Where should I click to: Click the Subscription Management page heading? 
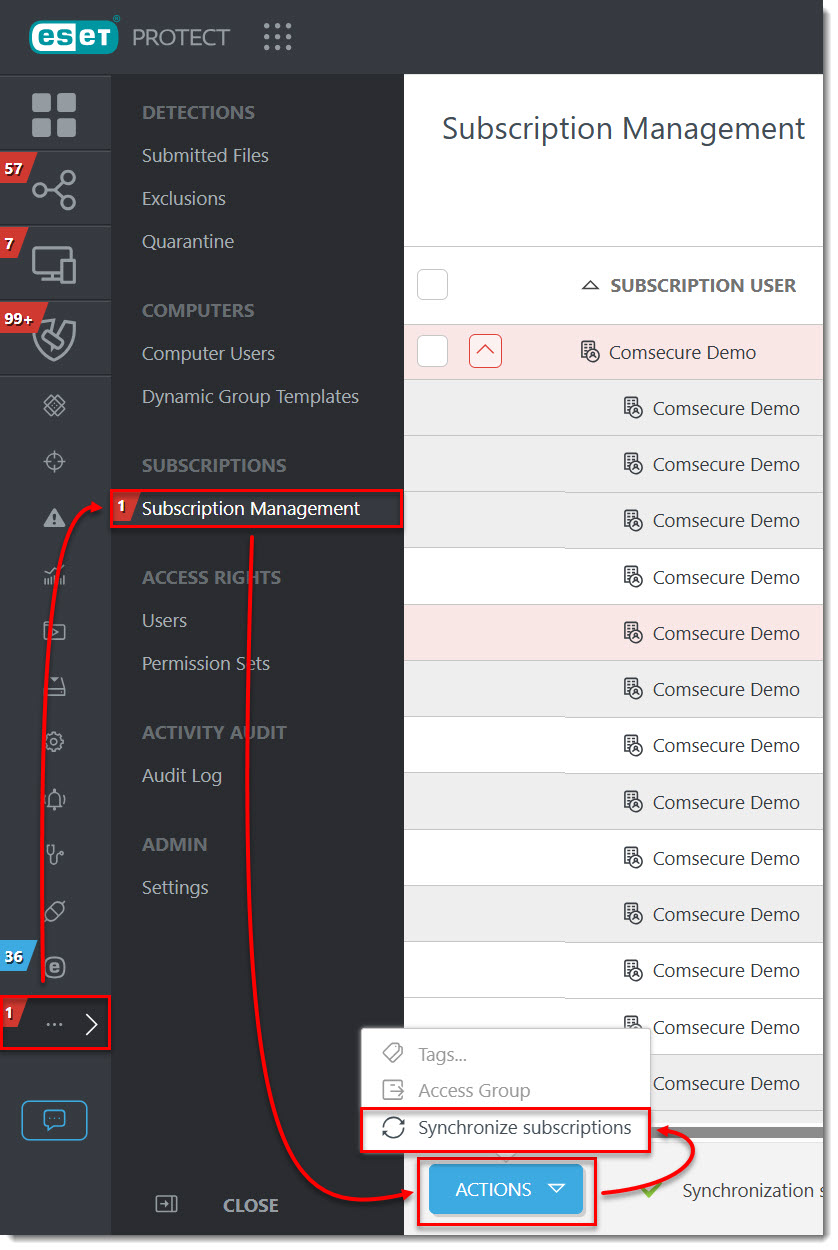[623, 128]
